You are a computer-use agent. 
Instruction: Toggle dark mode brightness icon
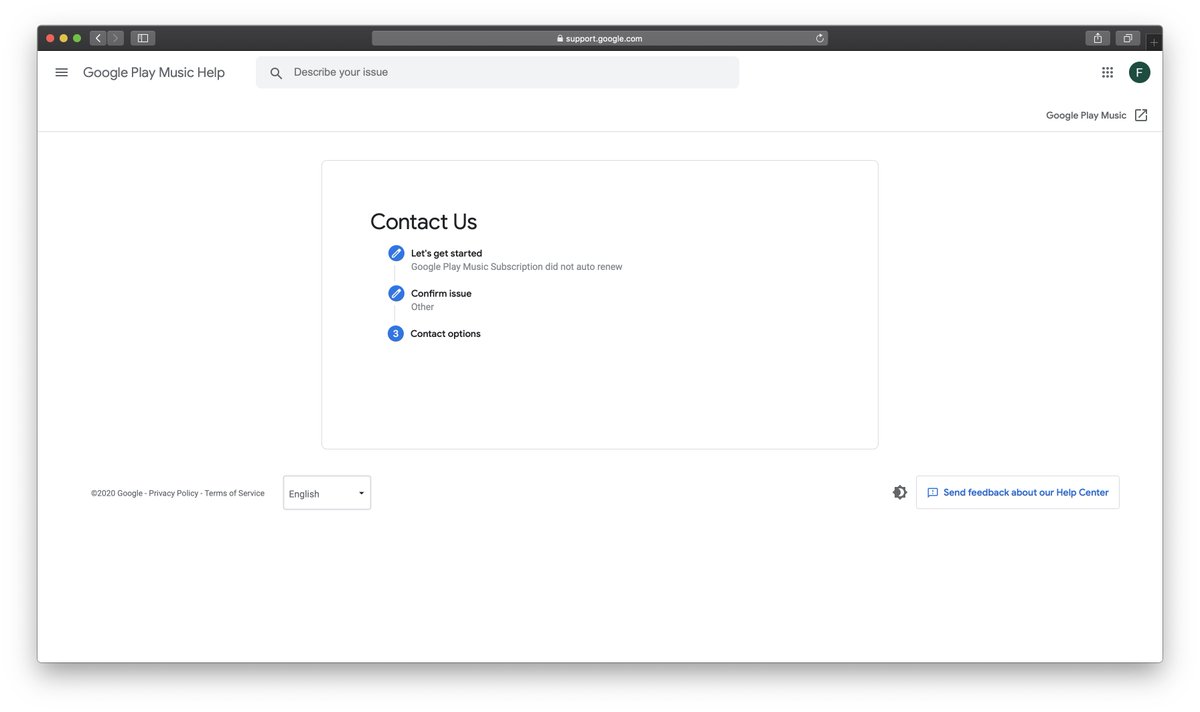(900, 492)
